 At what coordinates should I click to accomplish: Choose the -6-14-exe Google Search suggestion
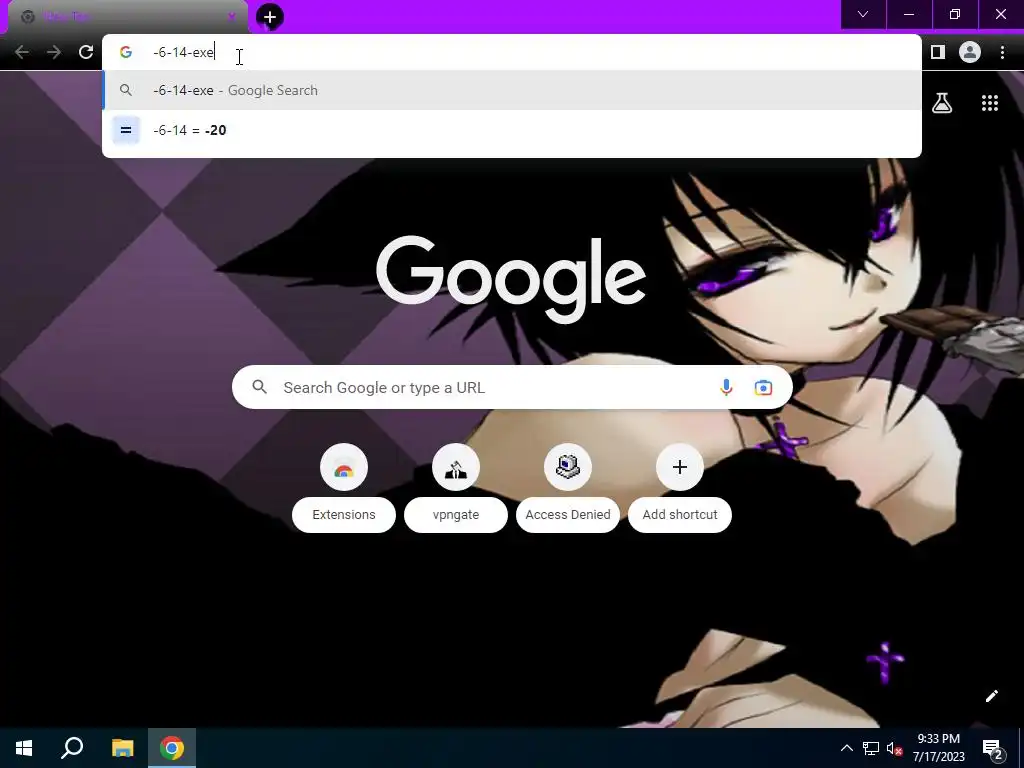[x=511, y=90]
